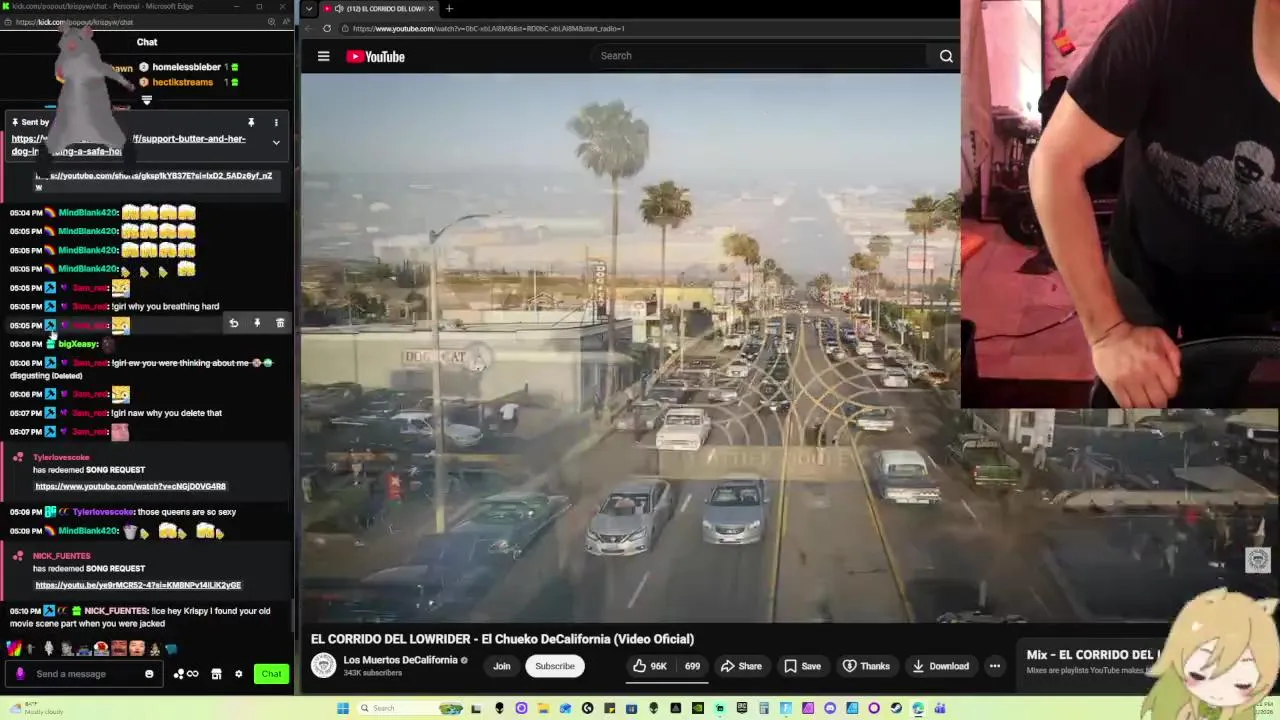Share the El Corrido del Lowrider video
Viewport: 1280px width, 720px height.
pos(741,666)
